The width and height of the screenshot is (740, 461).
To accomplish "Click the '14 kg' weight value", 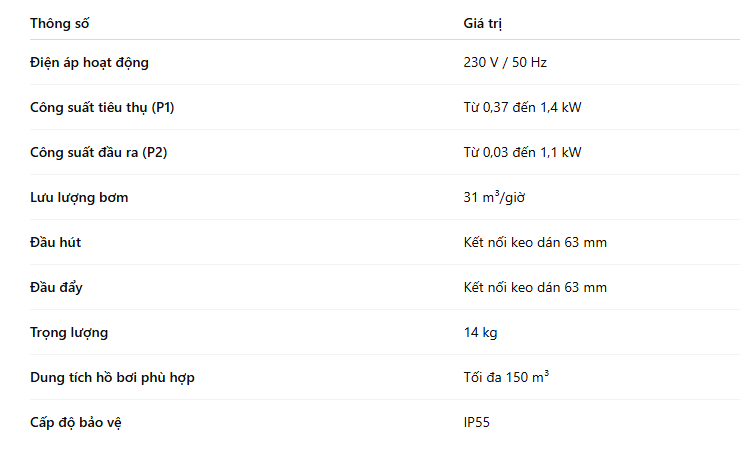I will point(480,333).
